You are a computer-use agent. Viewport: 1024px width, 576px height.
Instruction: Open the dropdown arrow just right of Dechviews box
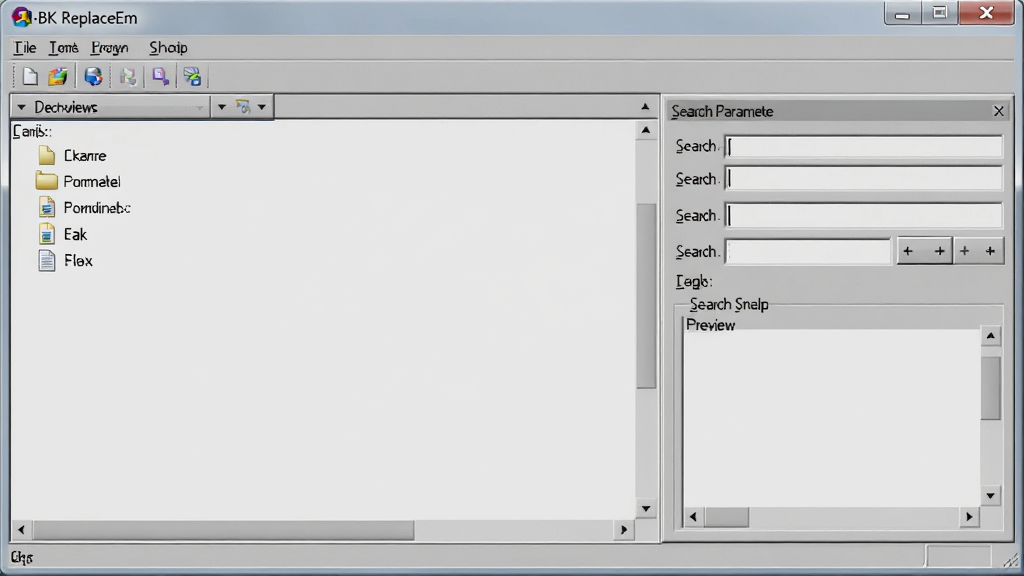221,106
